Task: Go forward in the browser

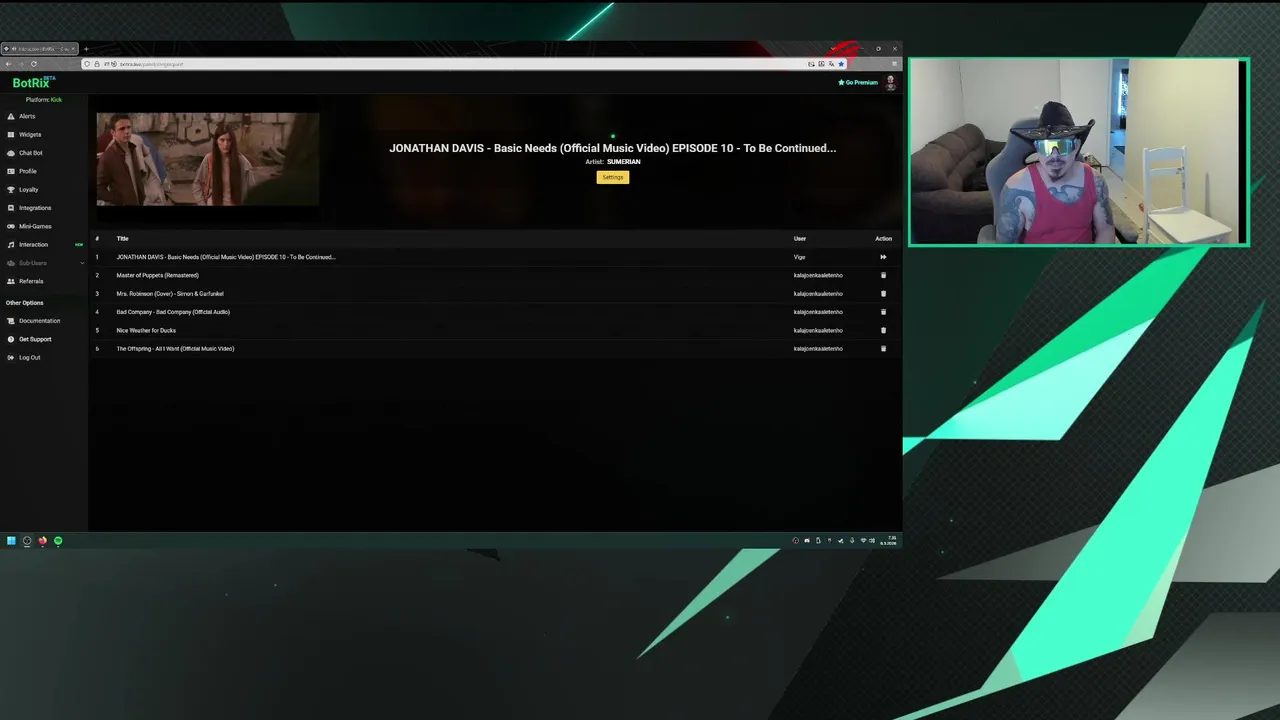Action: pos(20,64)
